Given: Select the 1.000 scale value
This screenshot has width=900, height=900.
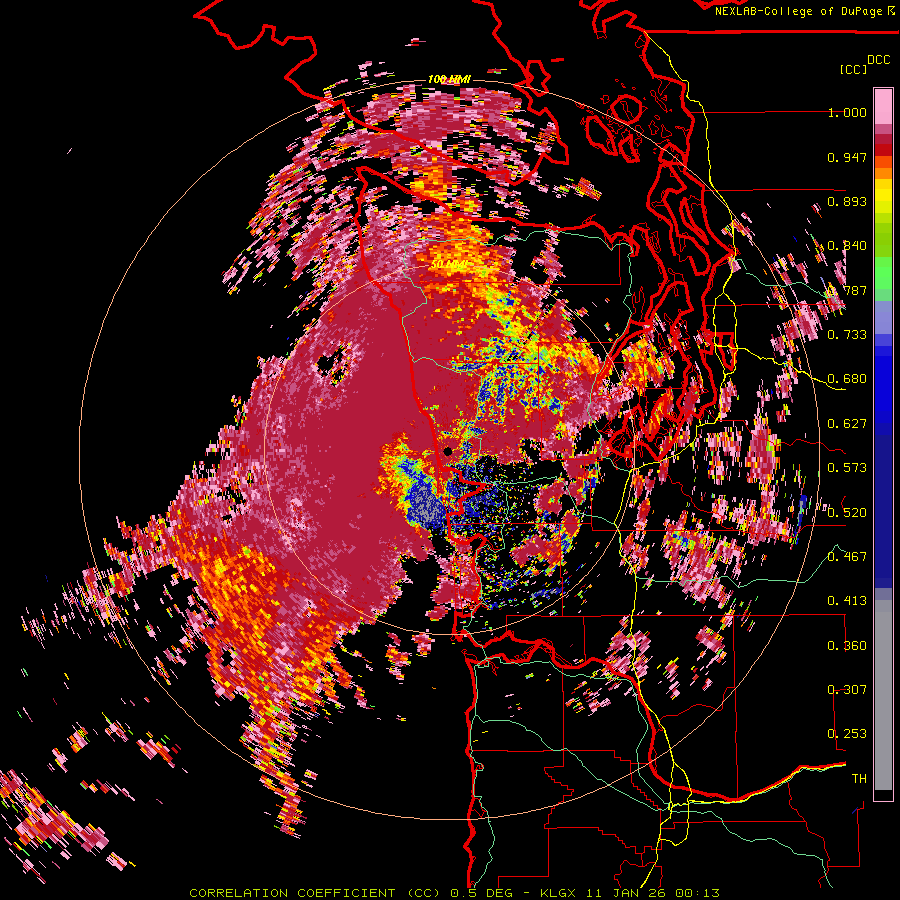Looking at the screenshot, I should point(847,112).
